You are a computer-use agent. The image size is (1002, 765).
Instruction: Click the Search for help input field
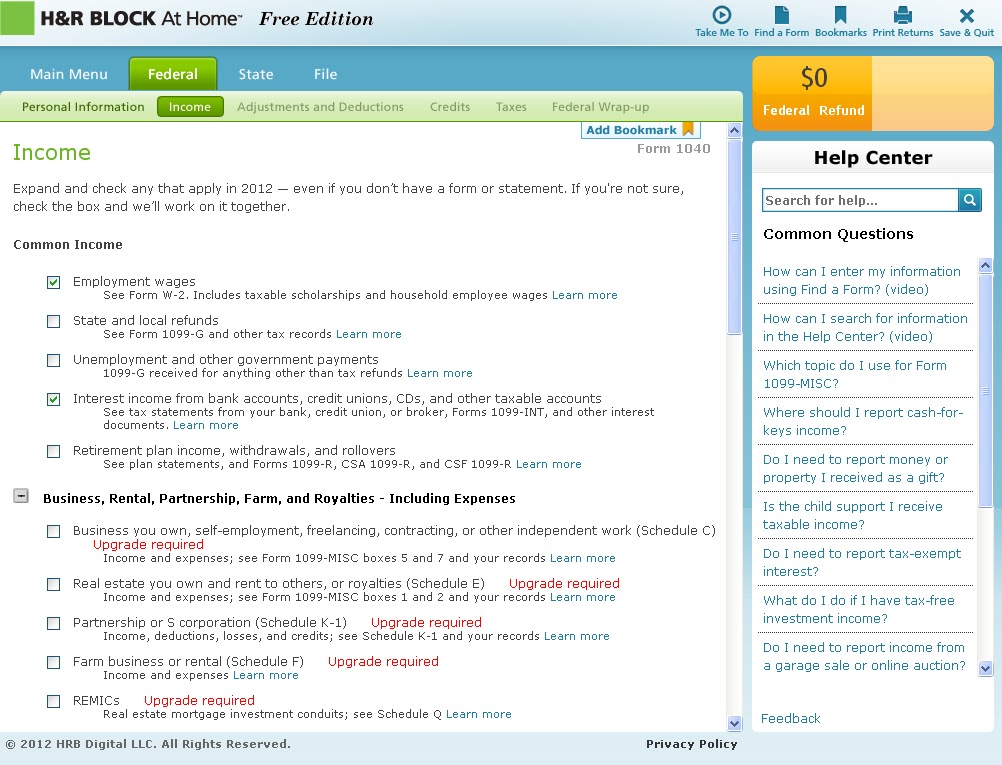857,200
